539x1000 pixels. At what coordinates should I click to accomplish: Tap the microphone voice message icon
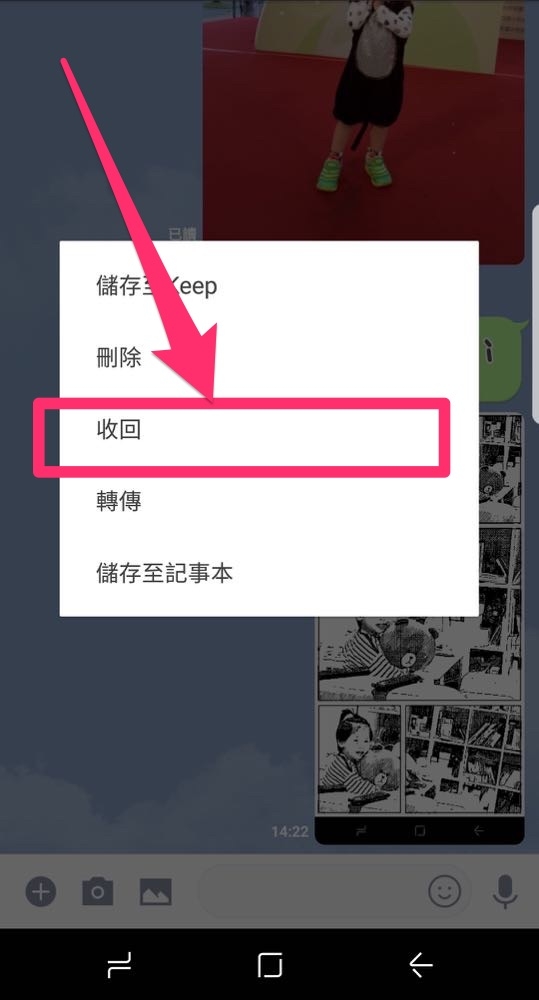click(505, 891)
